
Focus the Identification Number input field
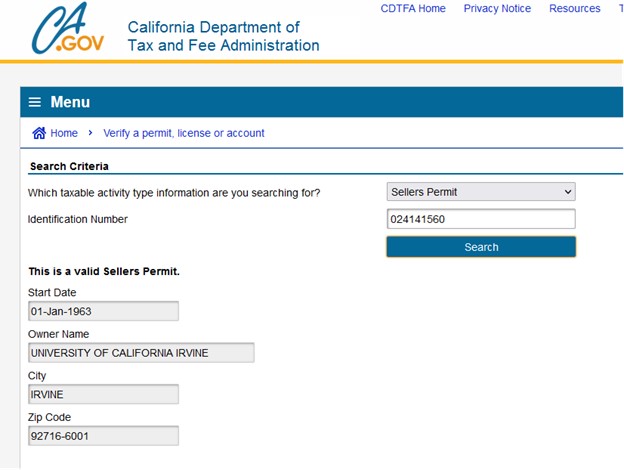[480, 219]
